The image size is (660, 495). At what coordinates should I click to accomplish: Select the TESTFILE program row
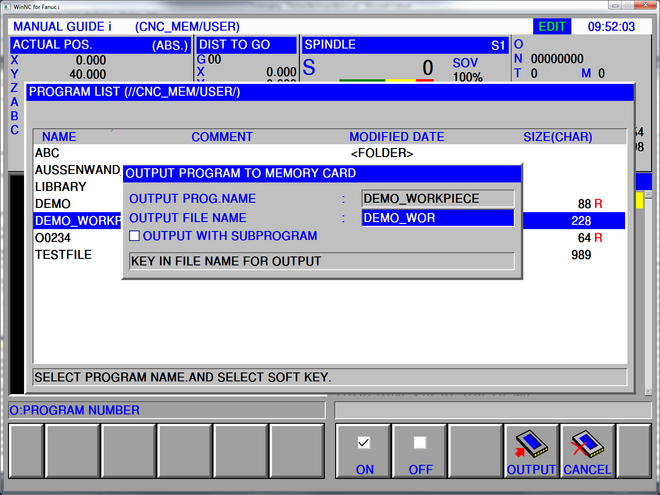63,255
